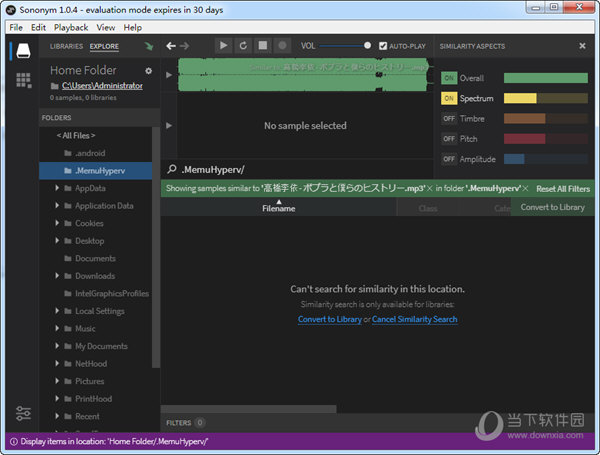Screen dimensions: 600x455
Task: Toggle the loop playback button
Action: point(243,46)
